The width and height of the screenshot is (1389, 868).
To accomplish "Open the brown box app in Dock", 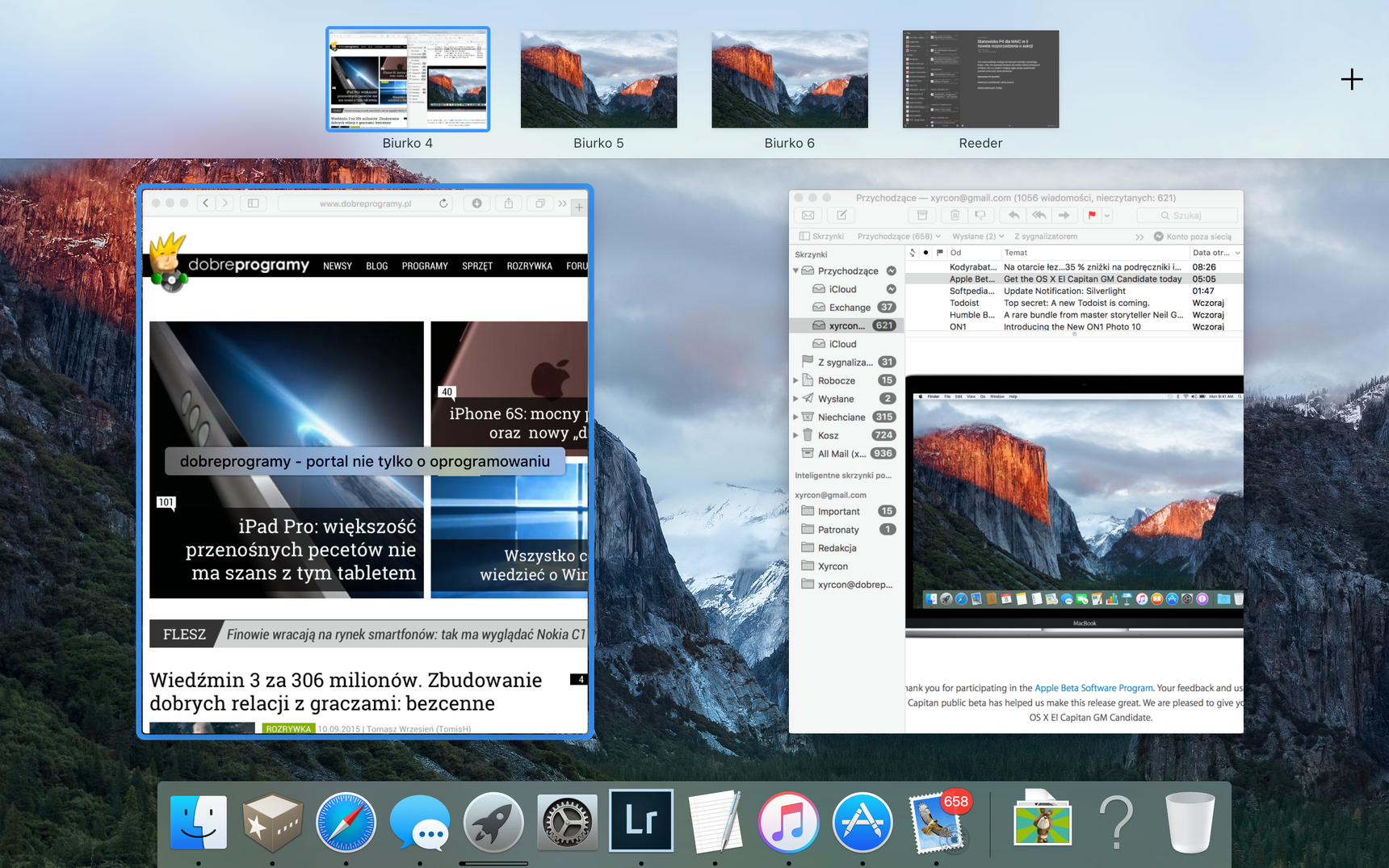I will pos(272,822).
